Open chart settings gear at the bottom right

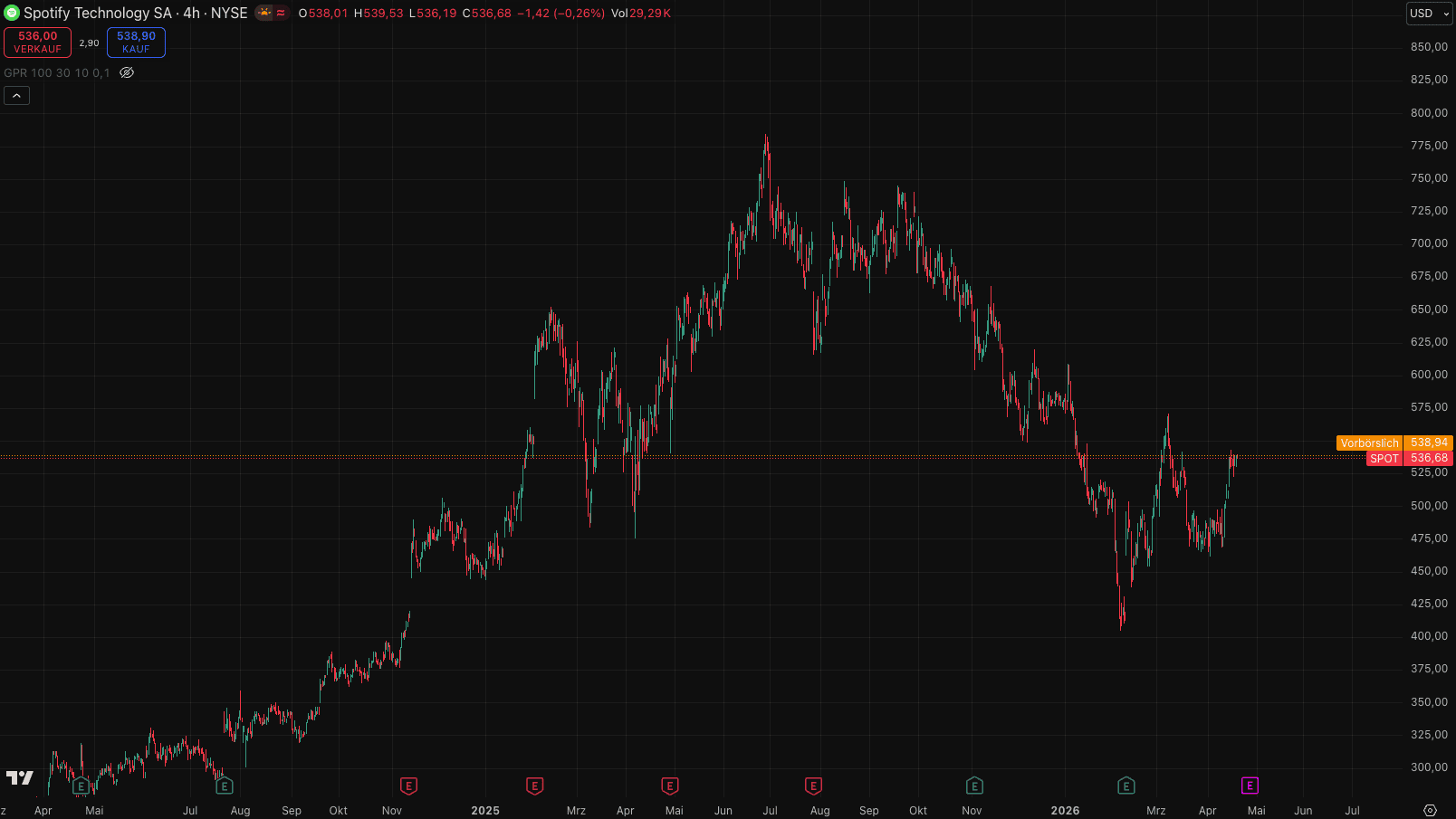[1430, 810]
